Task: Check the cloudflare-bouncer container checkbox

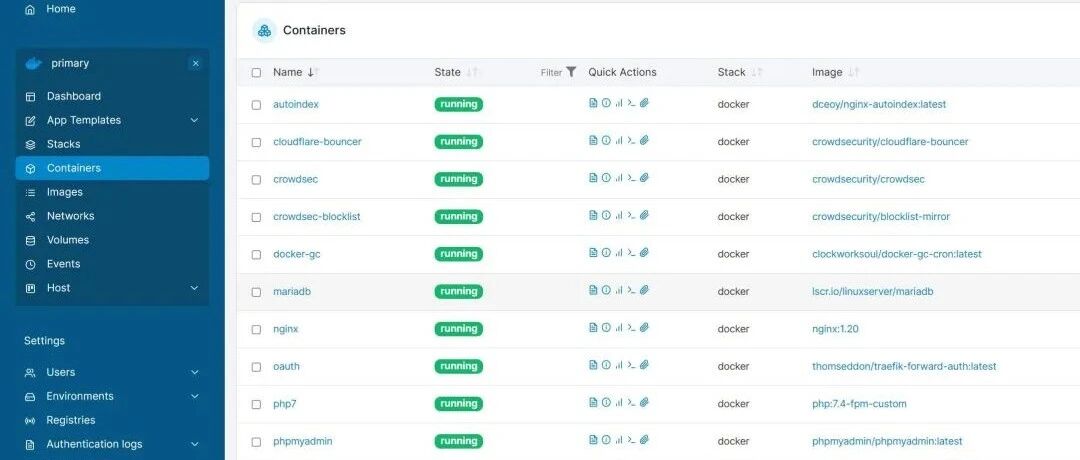Action: pyautogui.click(x=256, y=143)
